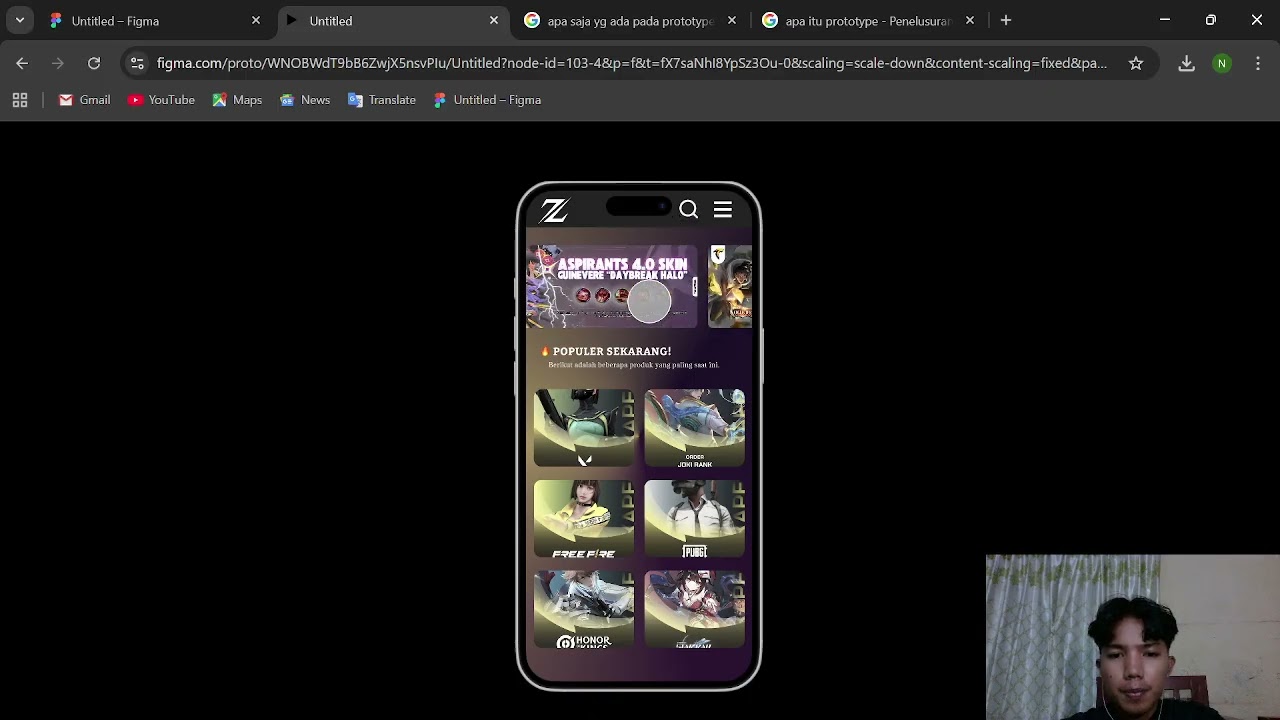Open a new browser tab
Screen dimensions: 1280x720
1006,20
